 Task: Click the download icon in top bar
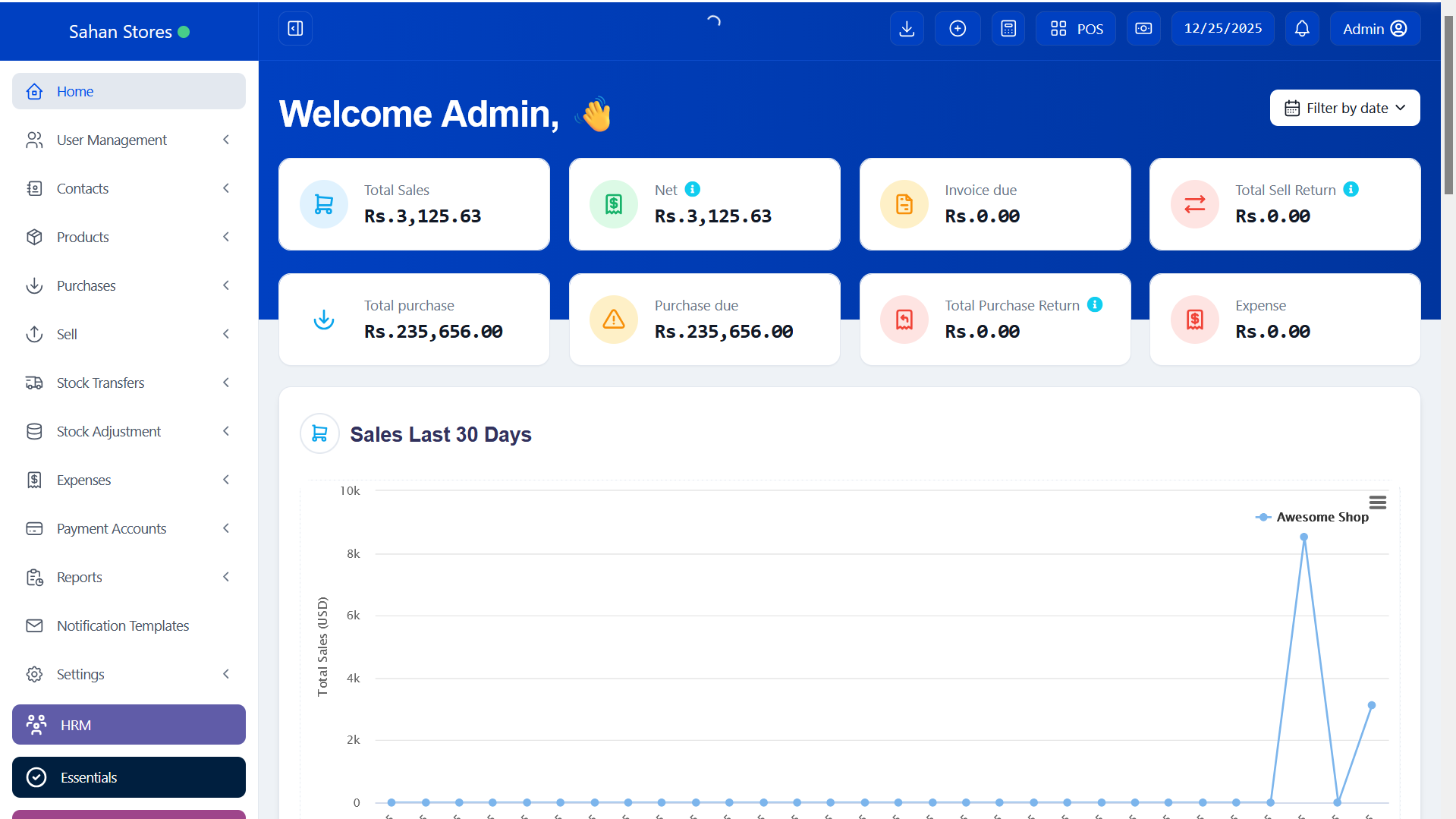coord(907,29)
